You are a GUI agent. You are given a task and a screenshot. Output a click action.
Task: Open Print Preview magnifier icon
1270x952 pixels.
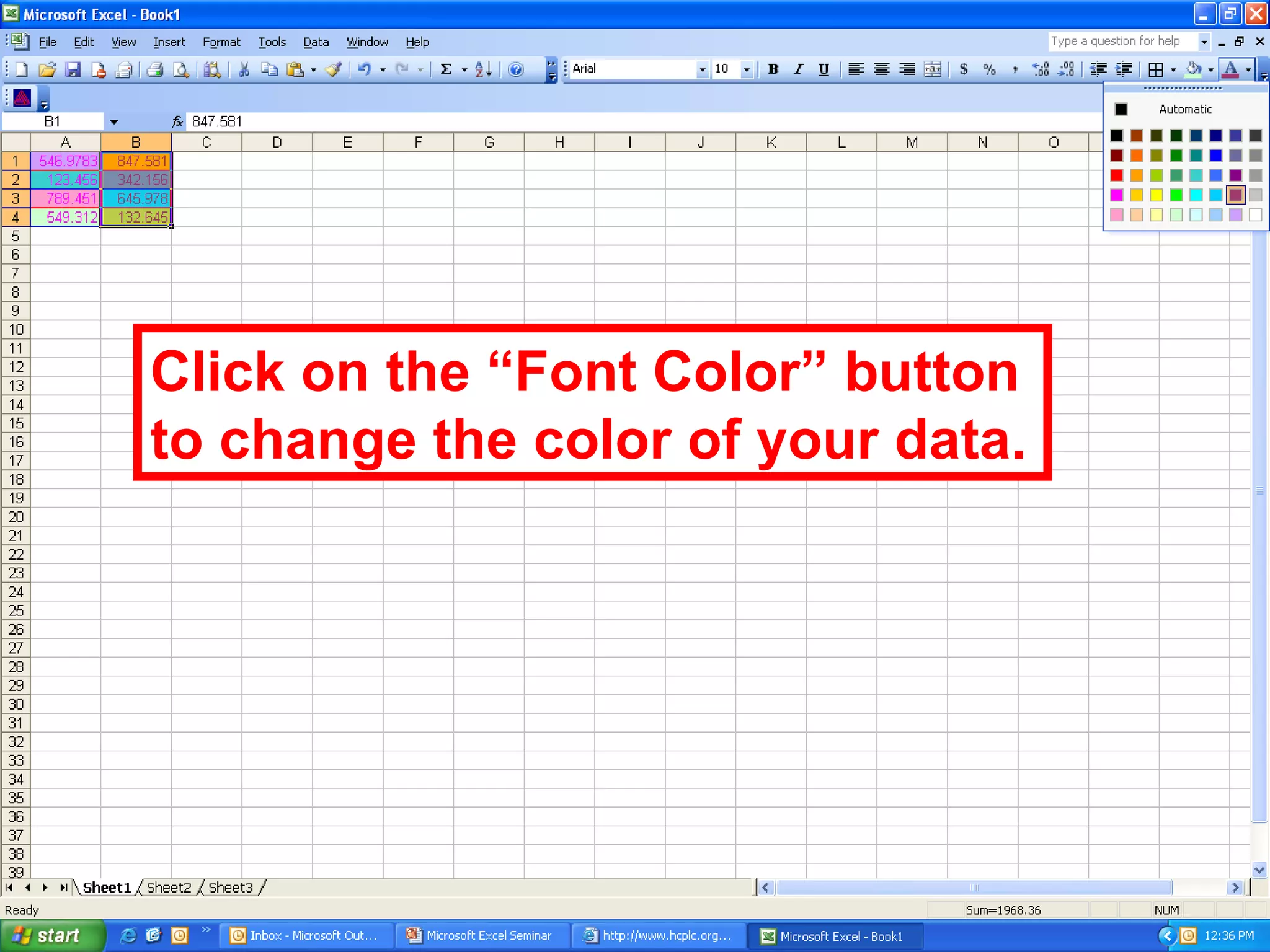coord(181,69)
